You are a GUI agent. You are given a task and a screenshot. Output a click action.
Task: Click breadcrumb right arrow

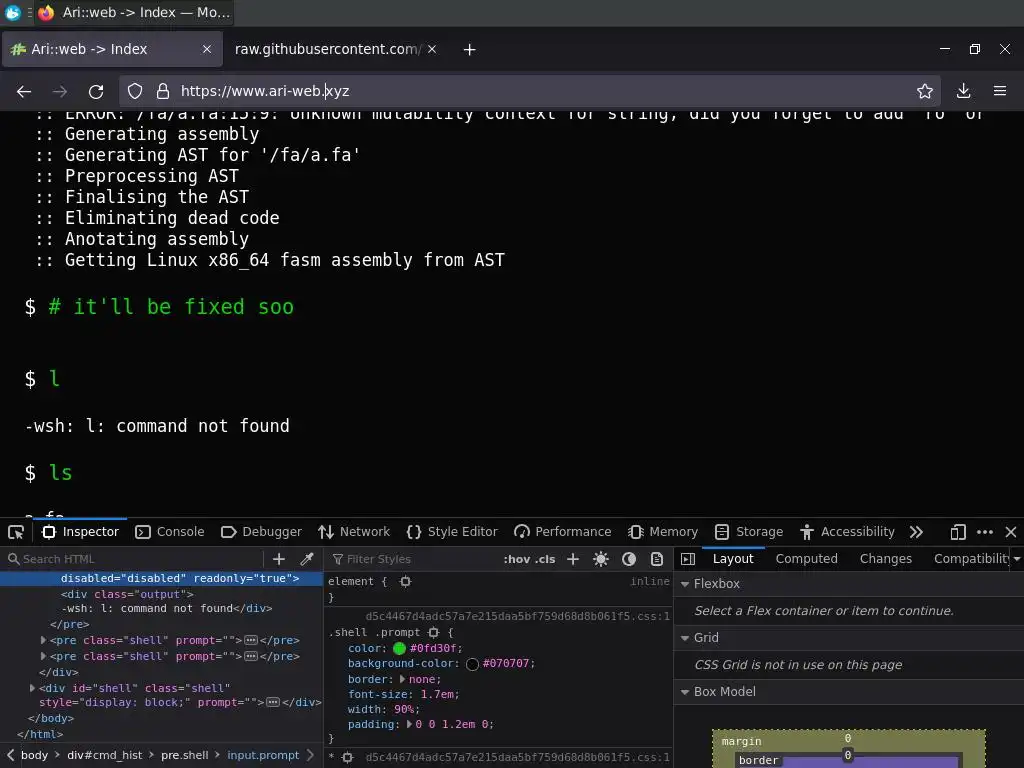click(x=310, y=755)
